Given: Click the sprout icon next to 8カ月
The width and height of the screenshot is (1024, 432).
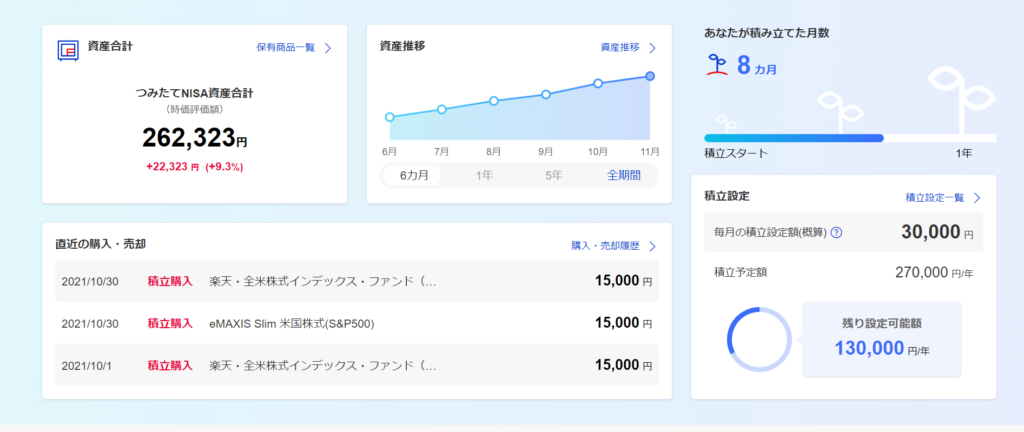Looking at the screenshot, I should tap(717, 65).
